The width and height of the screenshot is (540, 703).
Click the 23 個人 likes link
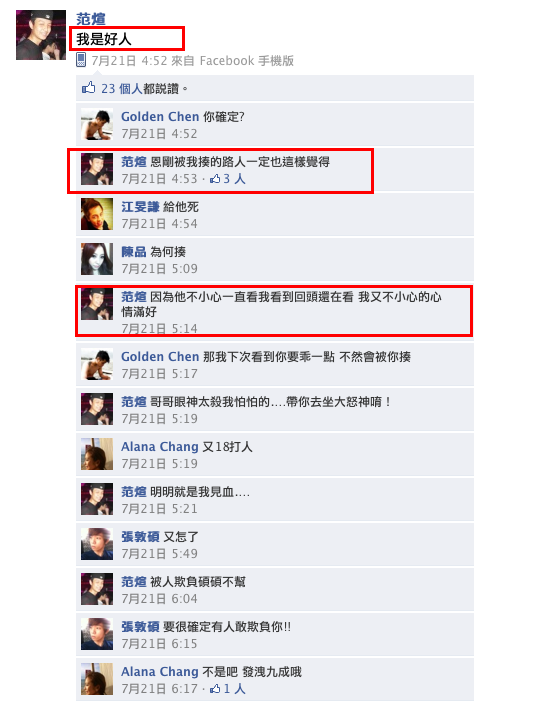click(x=122, y=88)
